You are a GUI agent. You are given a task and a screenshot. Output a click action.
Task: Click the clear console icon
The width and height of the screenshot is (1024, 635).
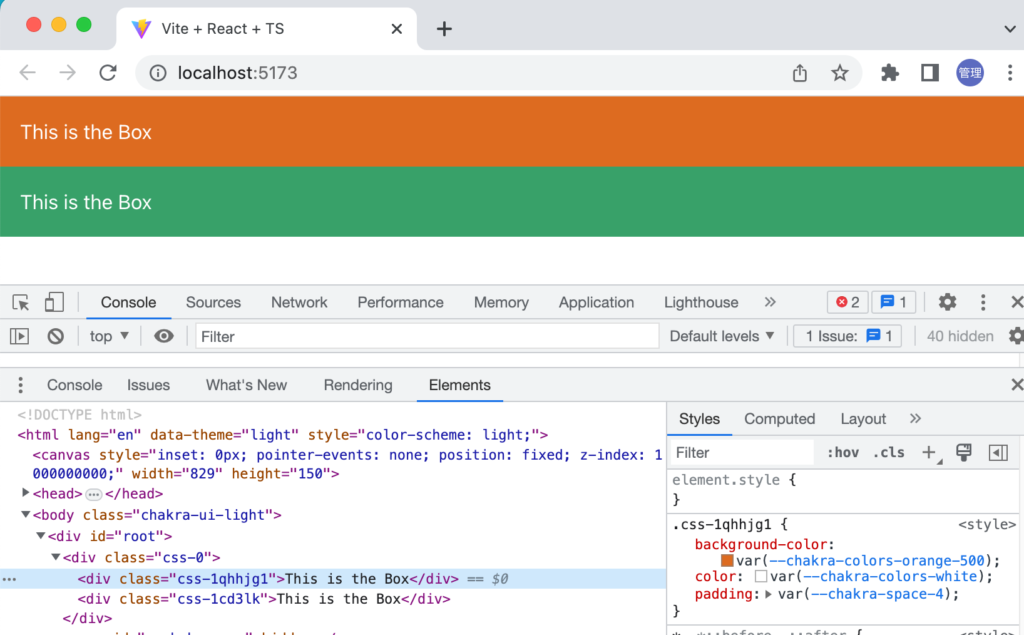pos(56,336)
